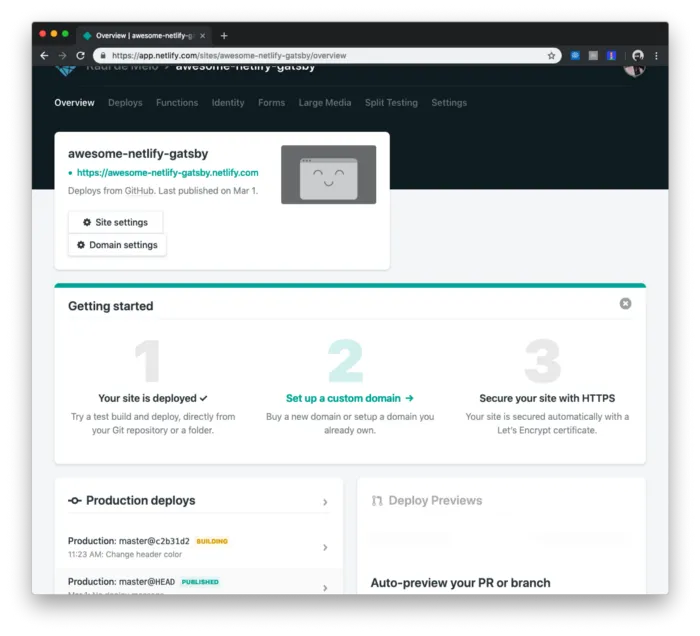Image resolution: width=700 pixels, height=636 pixels.
Task: Click the Deploy Previews pull-request icon
Action: (377, 501)
